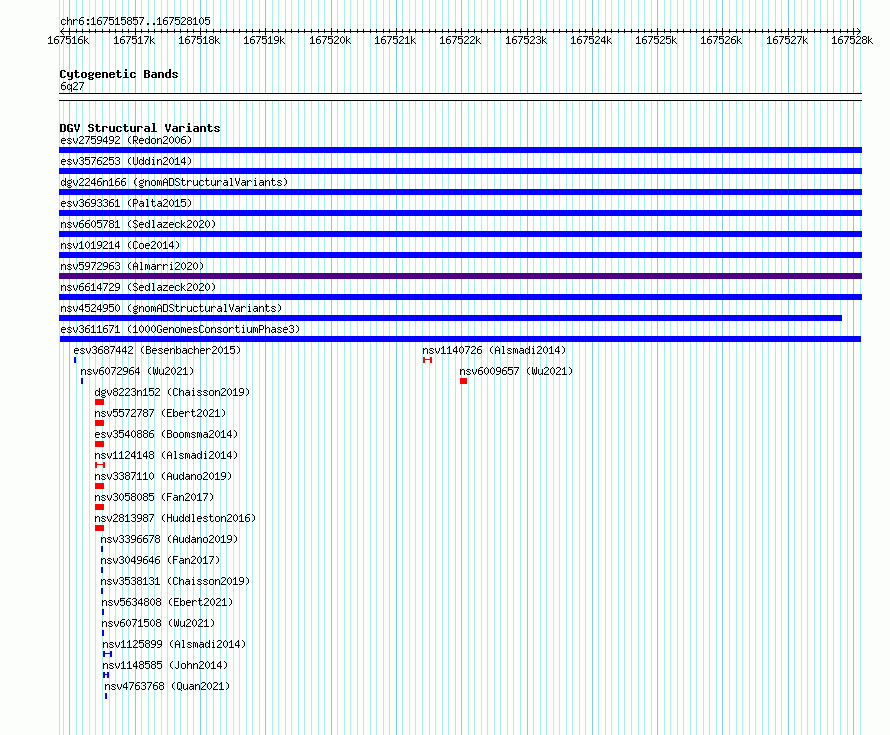Click nsv1148585 (John2014) label

click(x=165, y=665)
